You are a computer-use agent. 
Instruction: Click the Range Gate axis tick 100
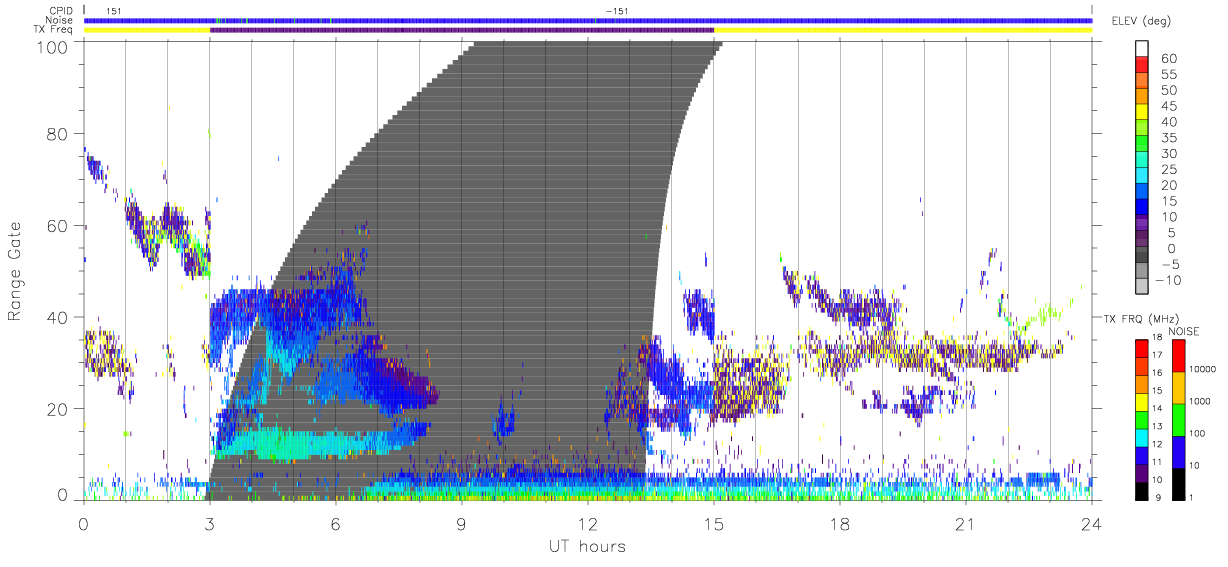point(53,46)
